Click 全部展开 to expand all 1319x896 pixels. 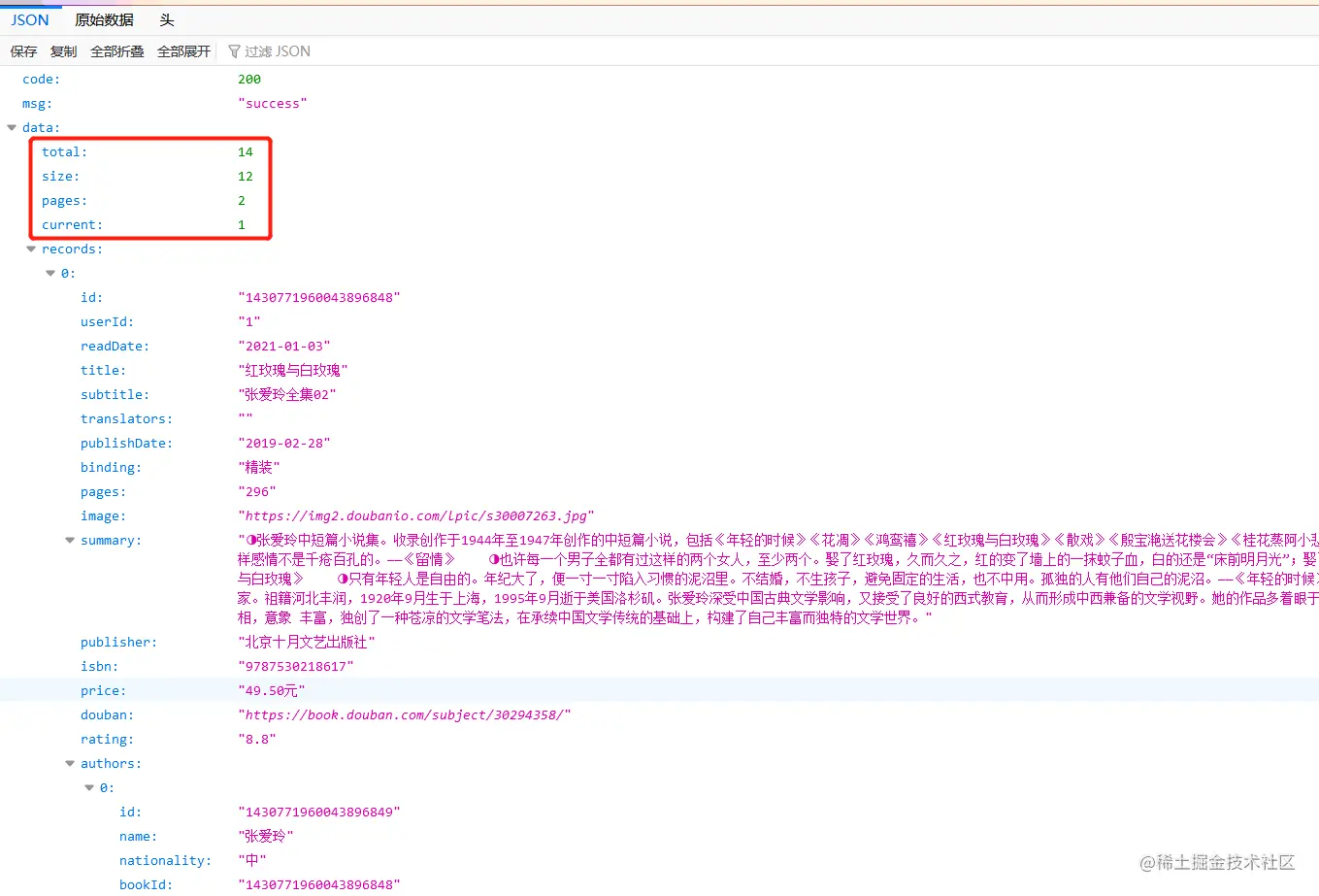point(184,51)
